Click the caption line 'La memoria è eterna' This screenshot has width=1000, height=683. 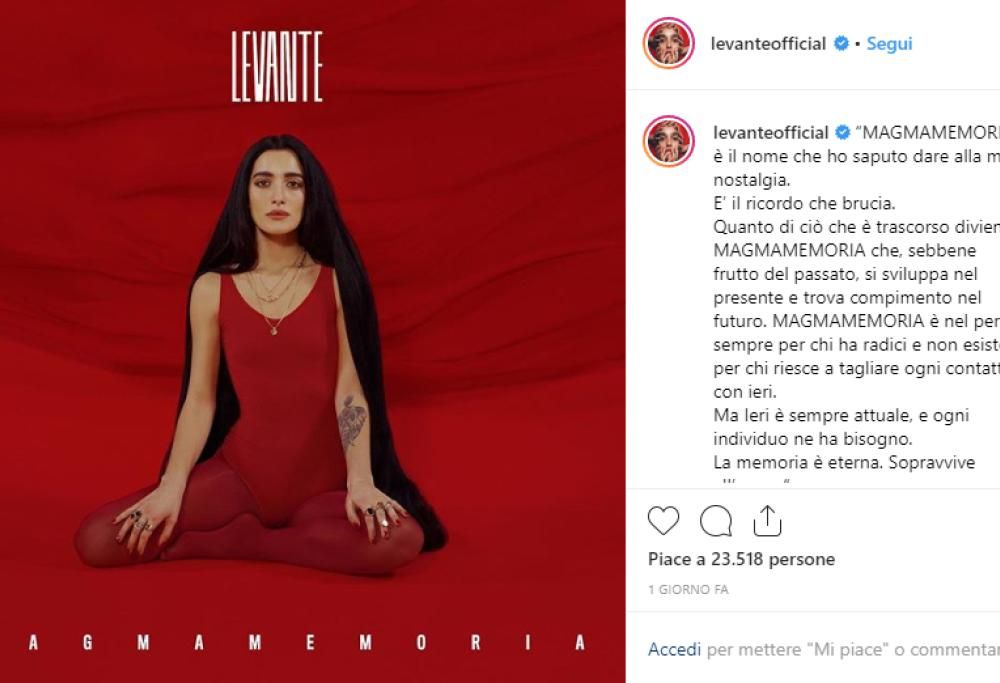point(844,462)
